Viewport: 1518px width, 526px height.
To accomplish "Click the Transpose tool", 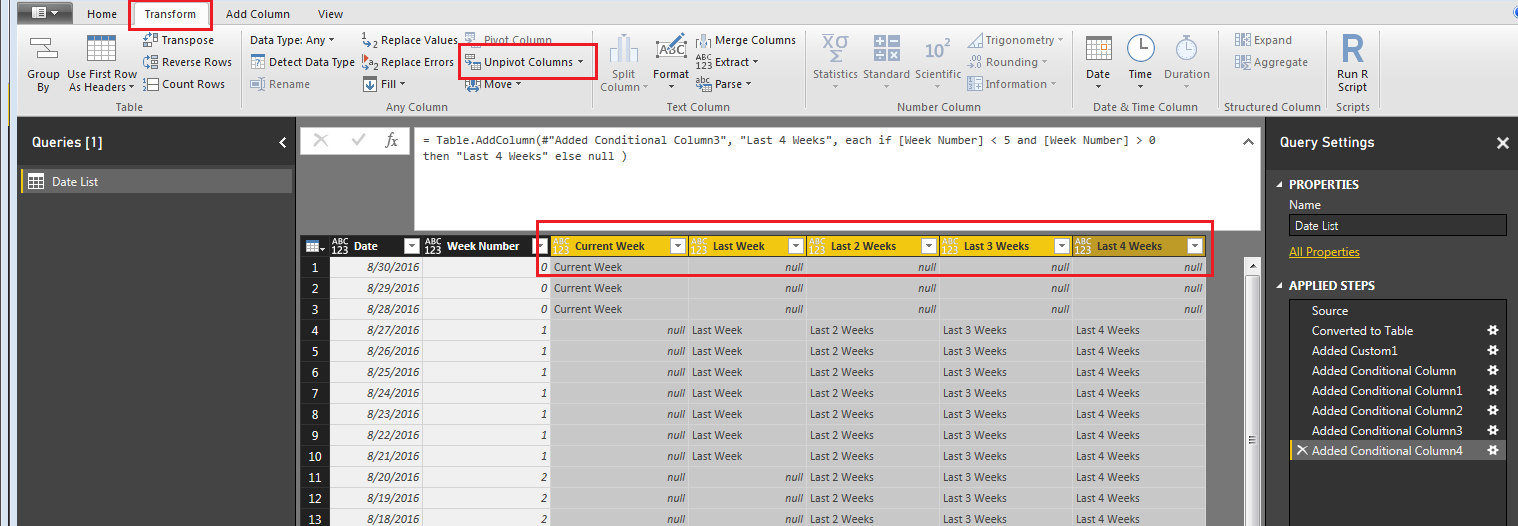I will click(178, 40).
